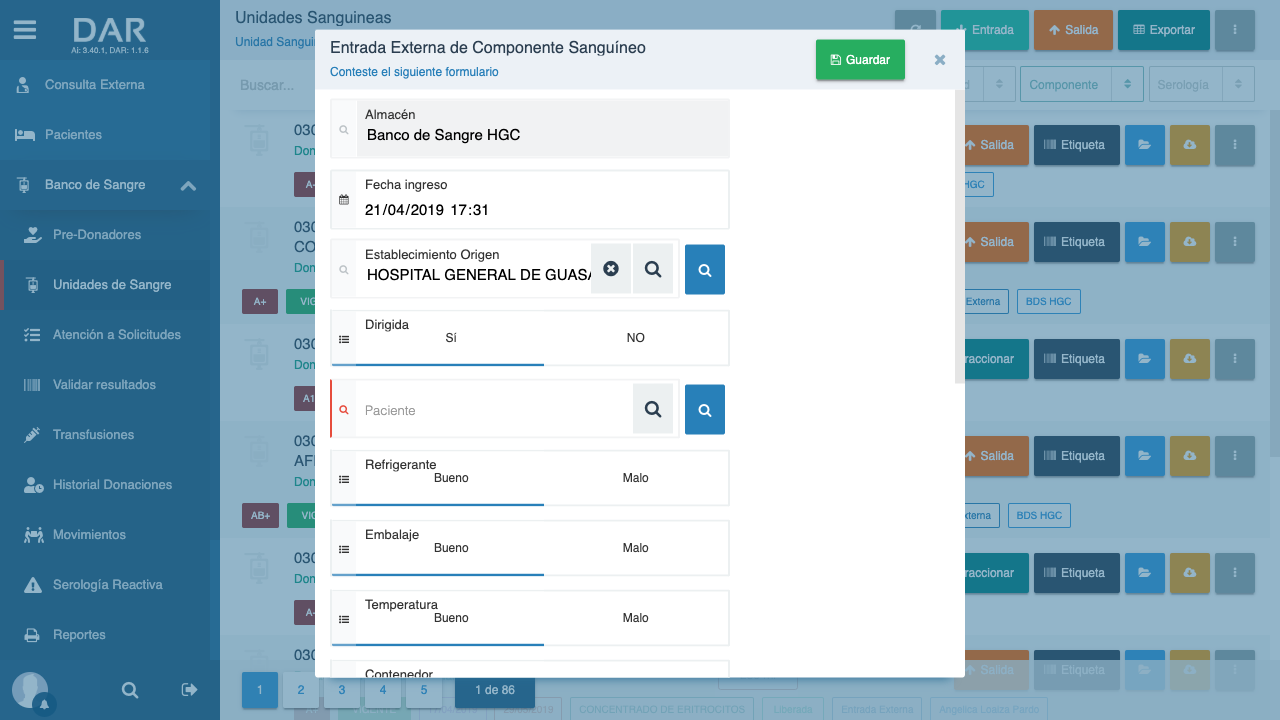Click folder icon in first unit row
The image size is (1280, 720).
[1144, 145]
